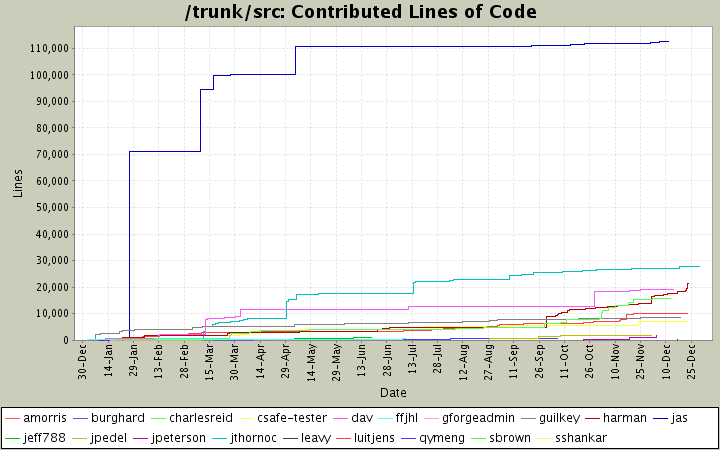Image resolution: width=720 pixels, height=450 pixels.
Task: Click the '29-Jan' date tick label
Action: [x=134, y=362]
